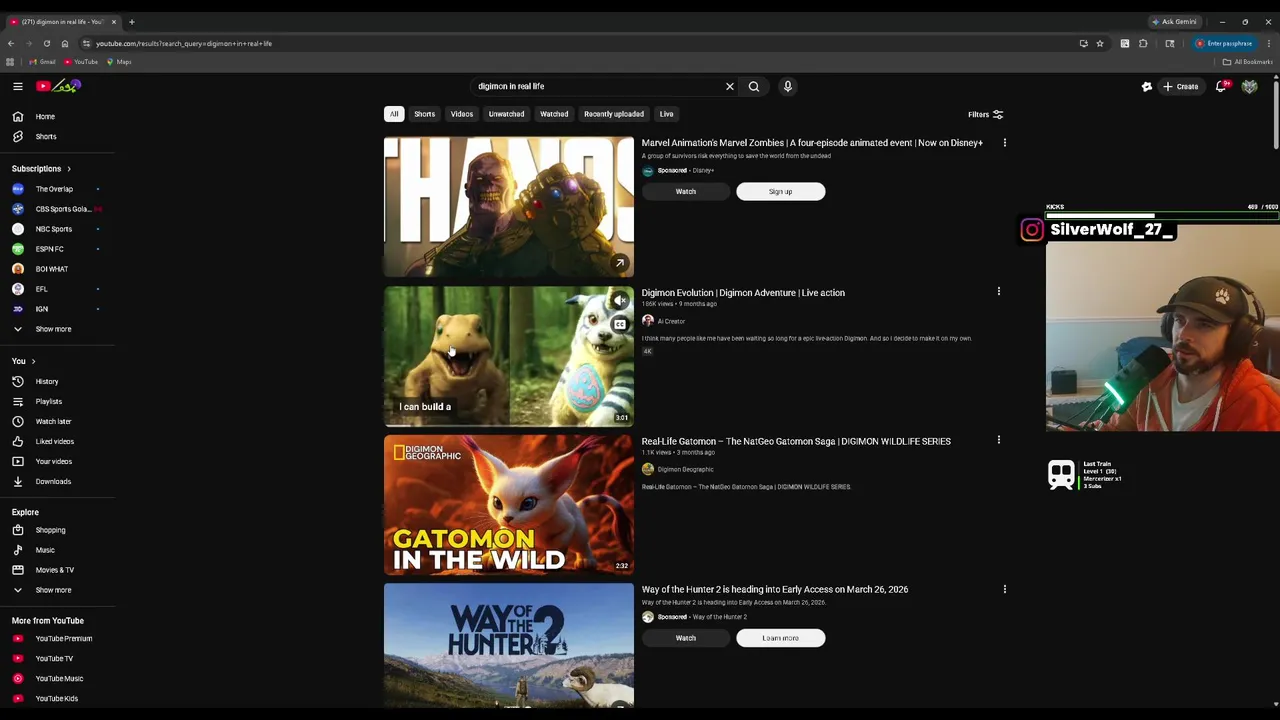Select the Watched filter chip

click(x=554, y=114)
